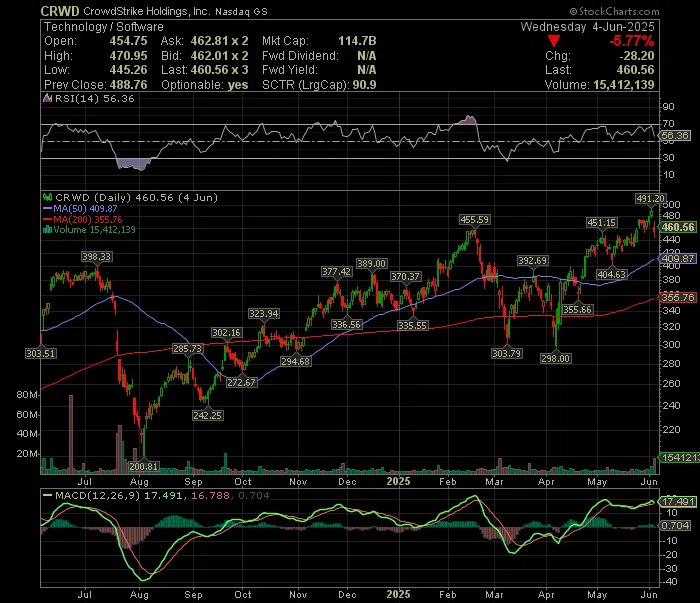
Task: Click the 398.33 price label
Action: coord(96,256)
